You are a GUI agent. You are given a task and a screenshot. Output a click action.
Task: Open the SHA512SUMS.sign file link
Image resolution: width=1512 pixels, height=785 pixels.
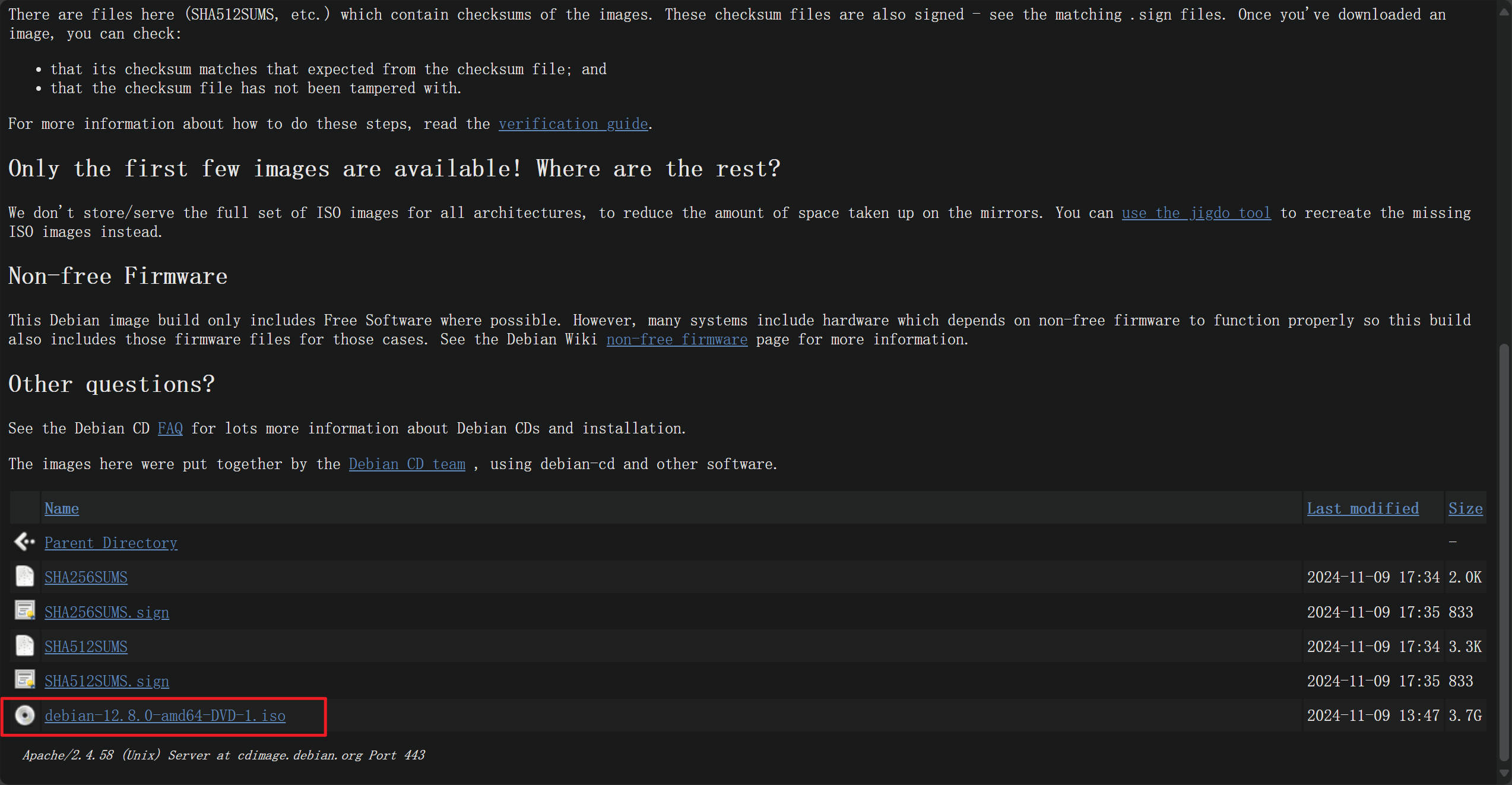pos(107,681)
